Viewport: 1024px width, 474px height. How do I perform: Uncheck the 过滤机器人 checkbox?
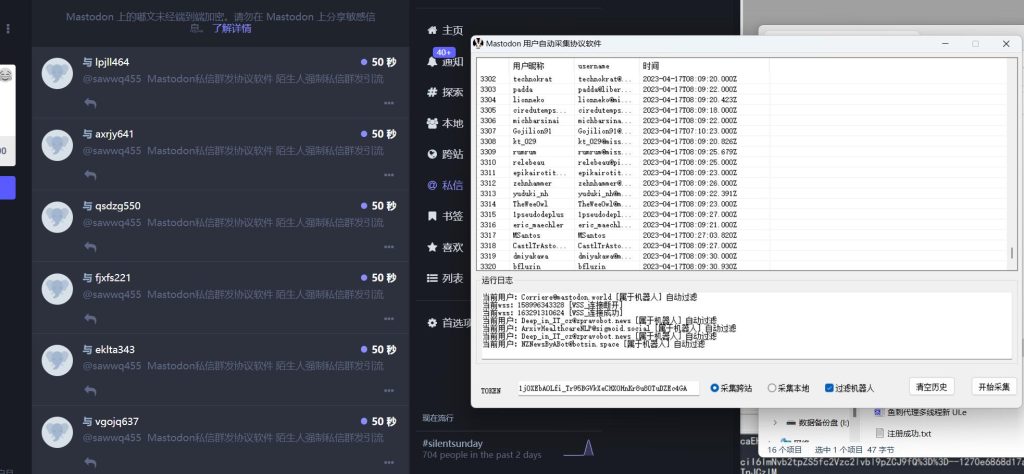coord(829,388)
